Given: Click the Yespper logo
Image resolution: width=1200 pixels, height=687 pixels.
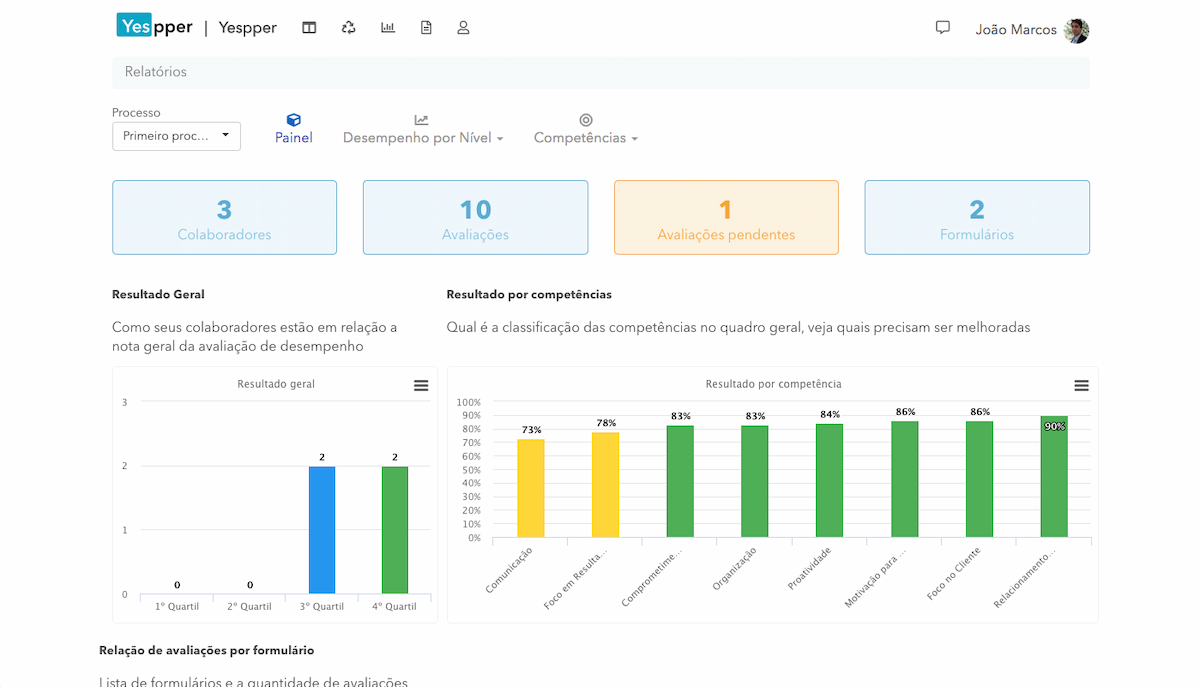Looking at the screenshot, I should click(x=154, y=27).
